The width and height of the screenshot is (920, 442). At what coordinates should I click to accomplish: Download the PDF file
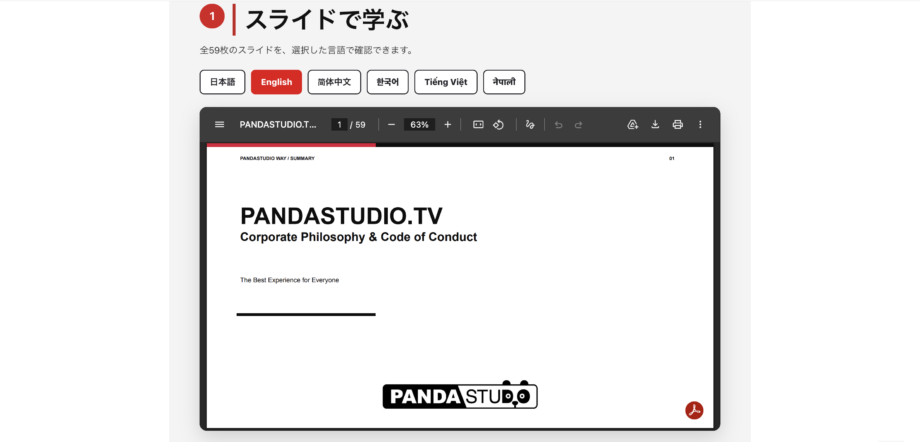pos(655,124)
